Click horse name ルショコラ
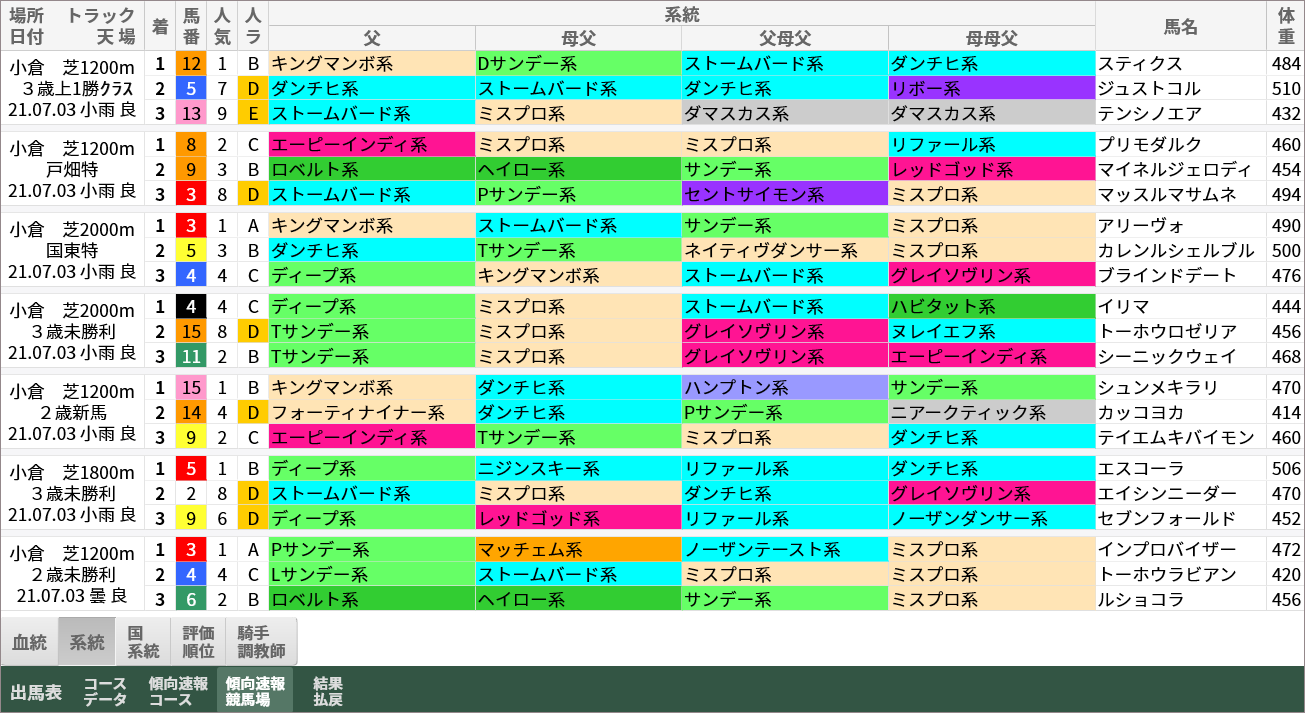 coord(1140,599)
